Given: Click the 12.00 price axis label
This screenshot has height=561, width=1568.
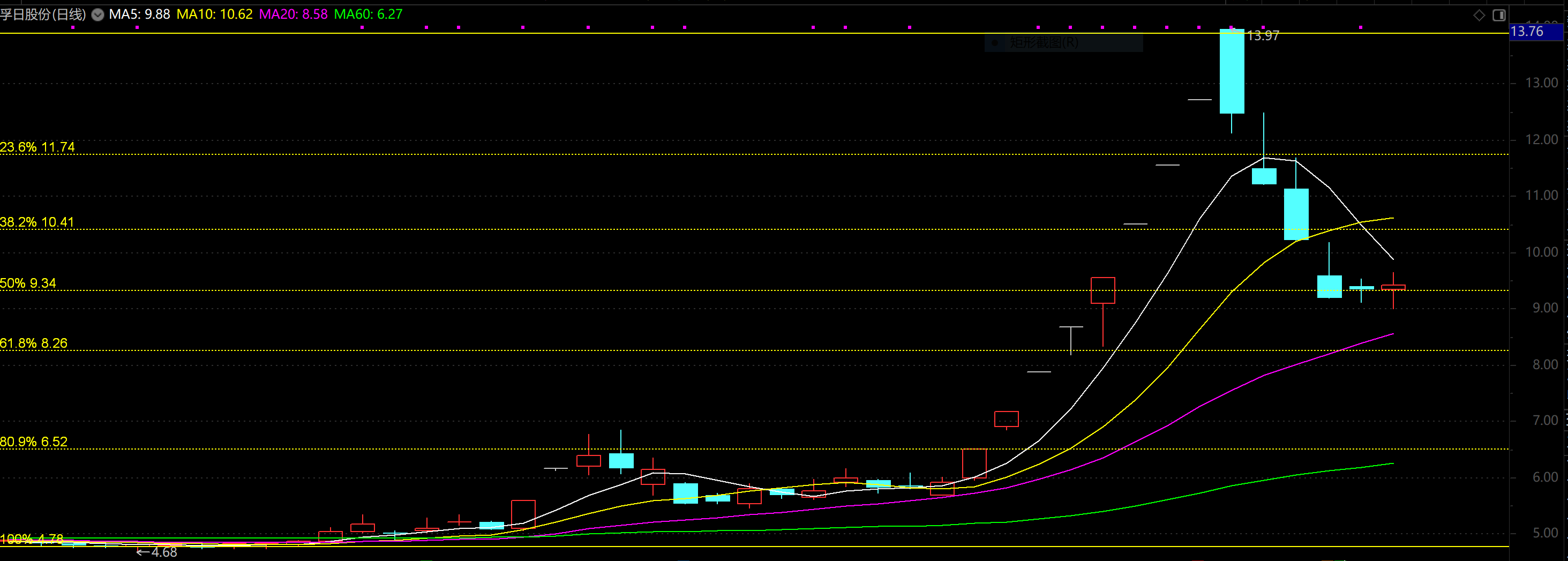Looking at the screenshot, I should tap(1542, 139).
